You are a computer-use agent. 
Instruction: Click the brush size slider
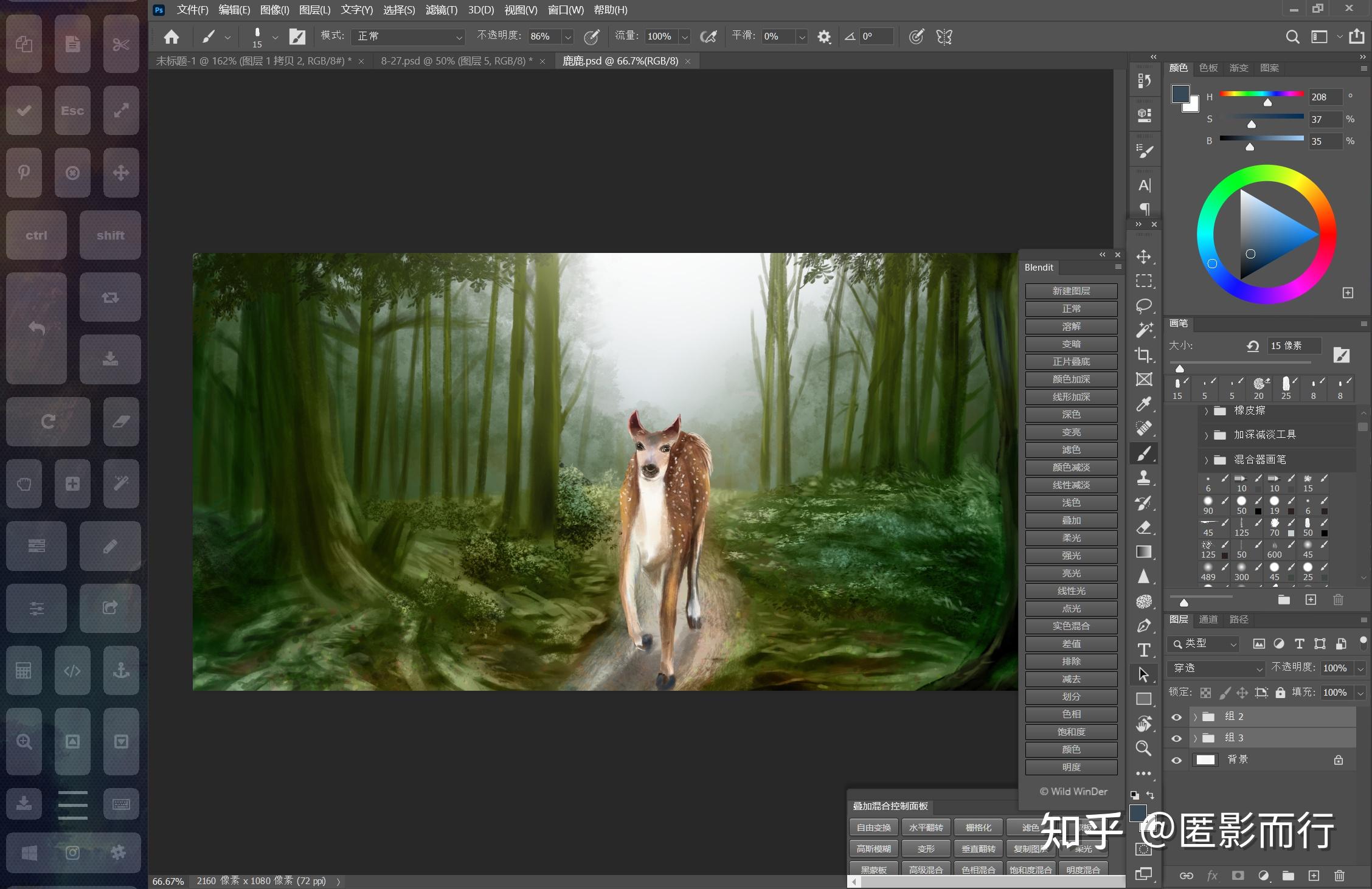tap(1240, 363)
